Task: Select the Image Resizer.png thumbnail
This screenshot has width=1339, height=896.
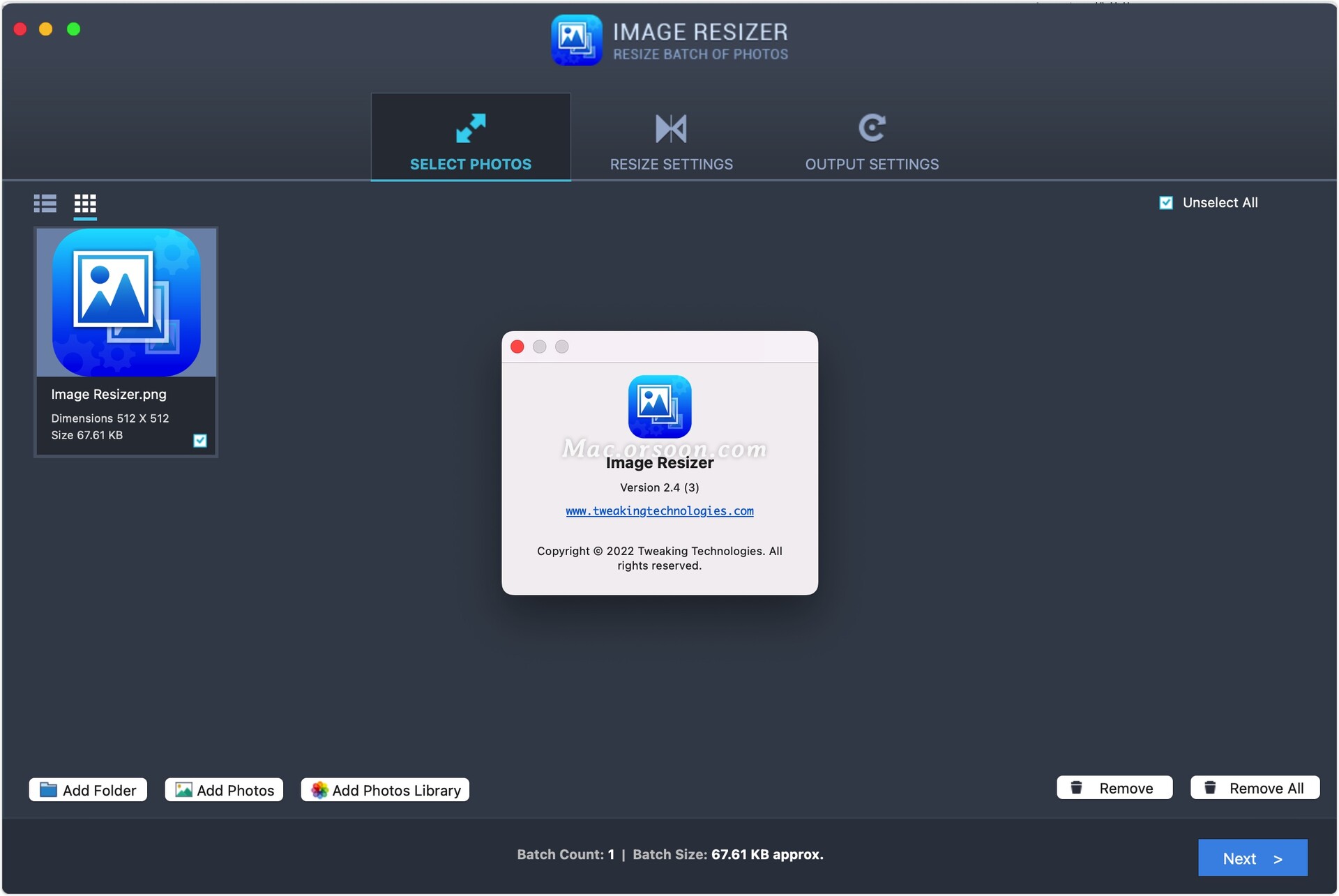Action: pos(126,303)
